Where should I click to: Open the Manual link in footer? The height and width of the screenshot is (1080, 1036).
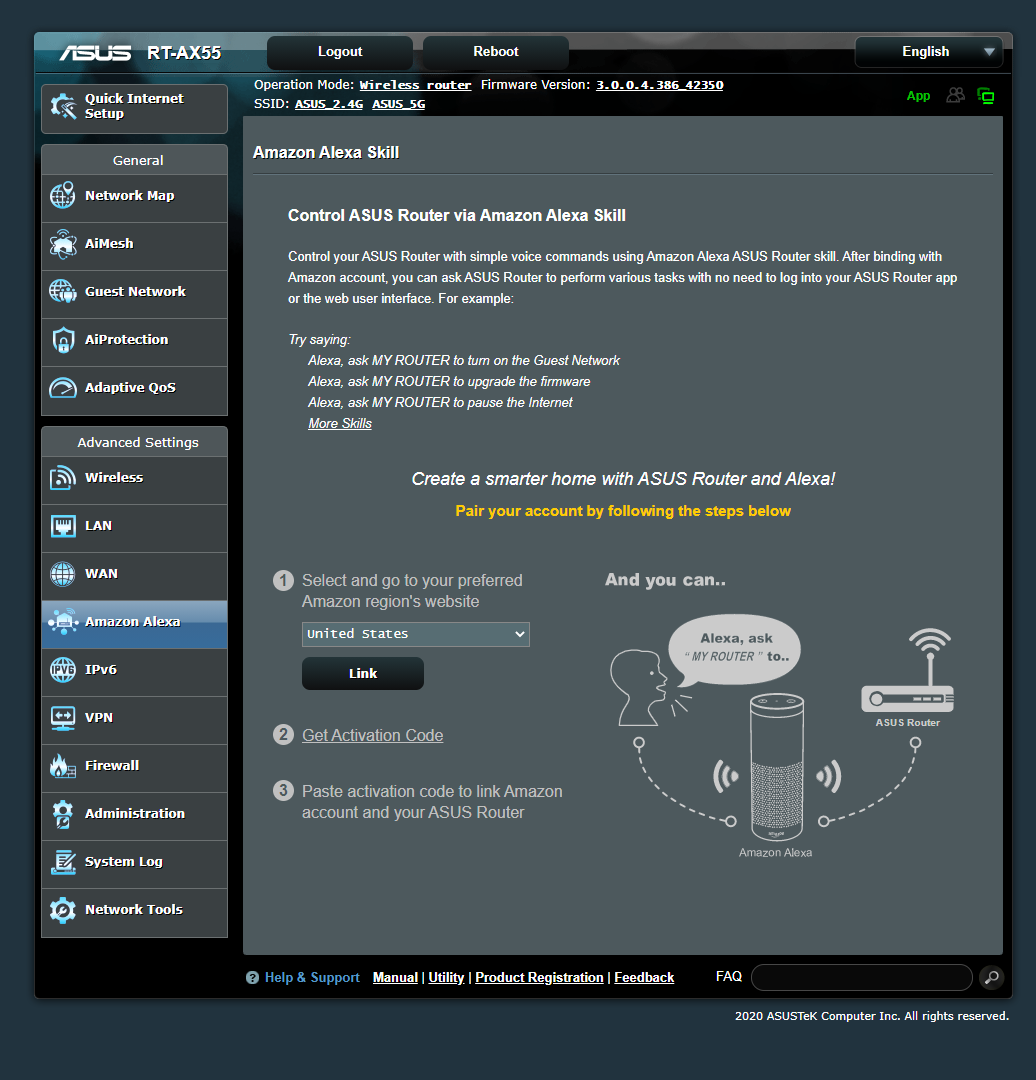[x=395, y=977]
